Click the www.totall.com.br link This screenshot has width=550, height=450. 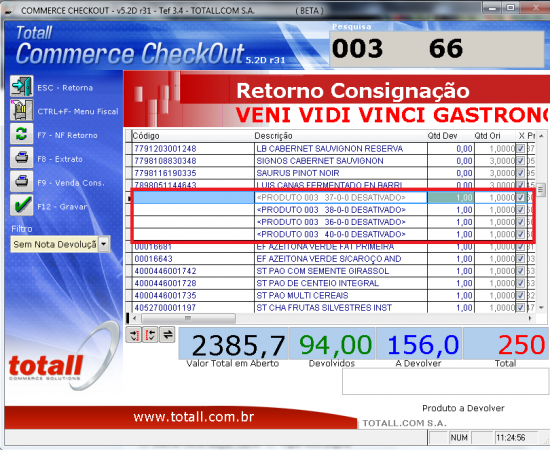pos(194,417)
